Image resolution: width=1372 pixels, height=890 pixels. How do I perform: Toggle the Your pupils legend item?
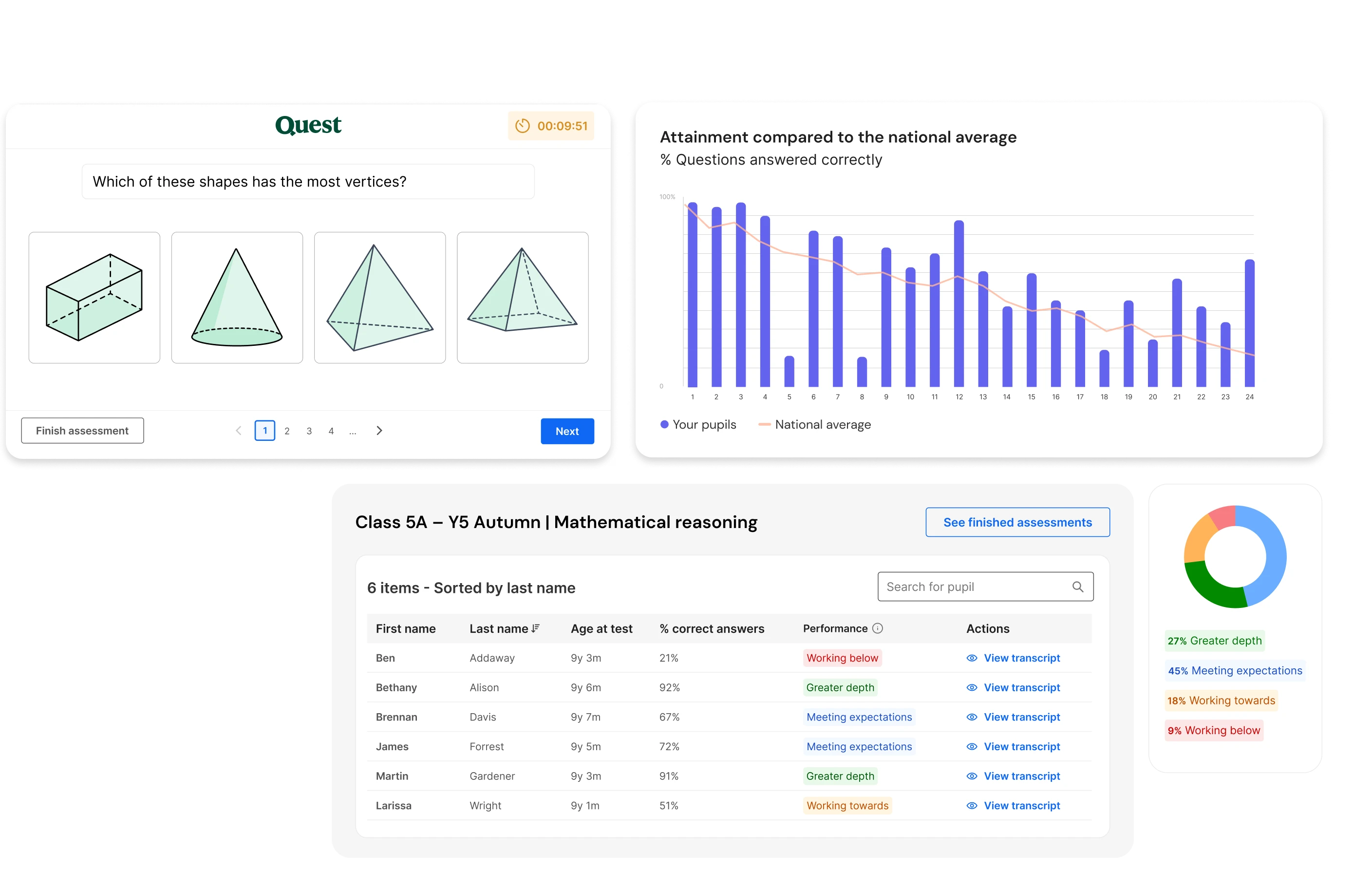pos(699,424)
